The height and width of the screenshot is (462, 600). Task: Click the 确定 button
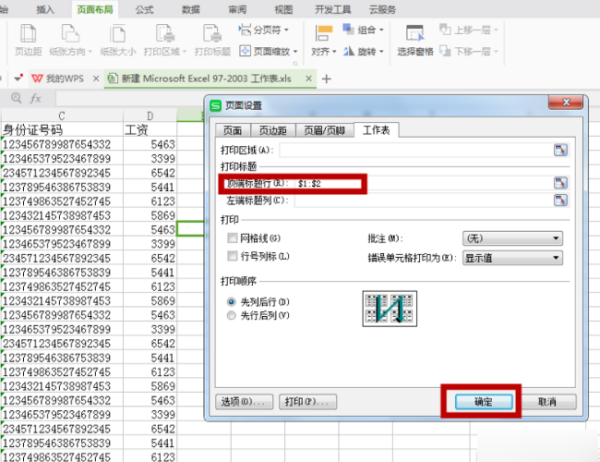[482, 401]
